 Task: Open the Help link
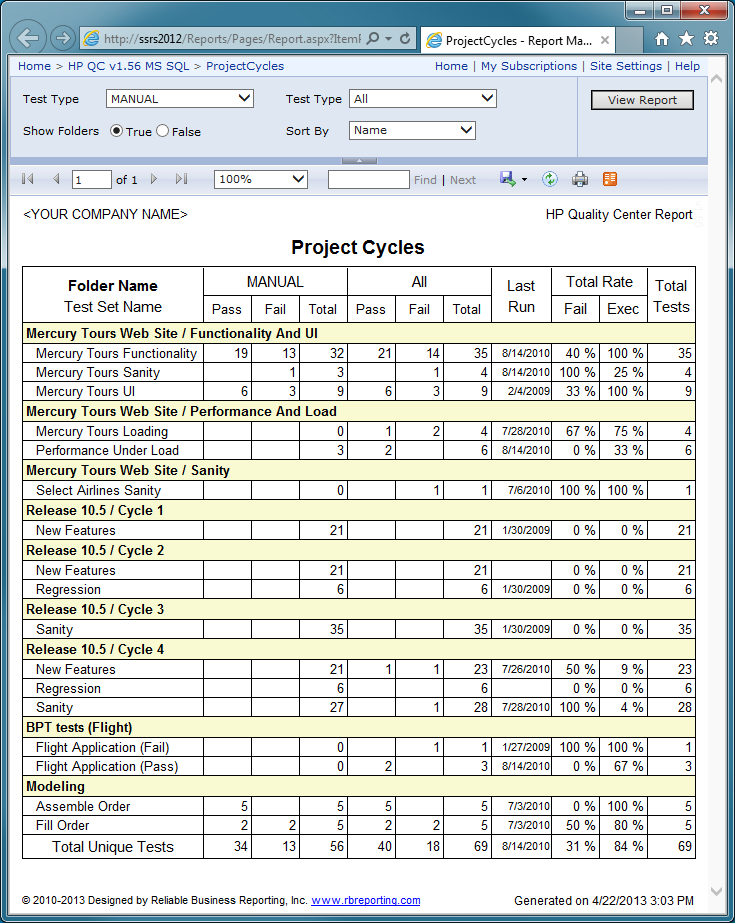pos(687,66)
